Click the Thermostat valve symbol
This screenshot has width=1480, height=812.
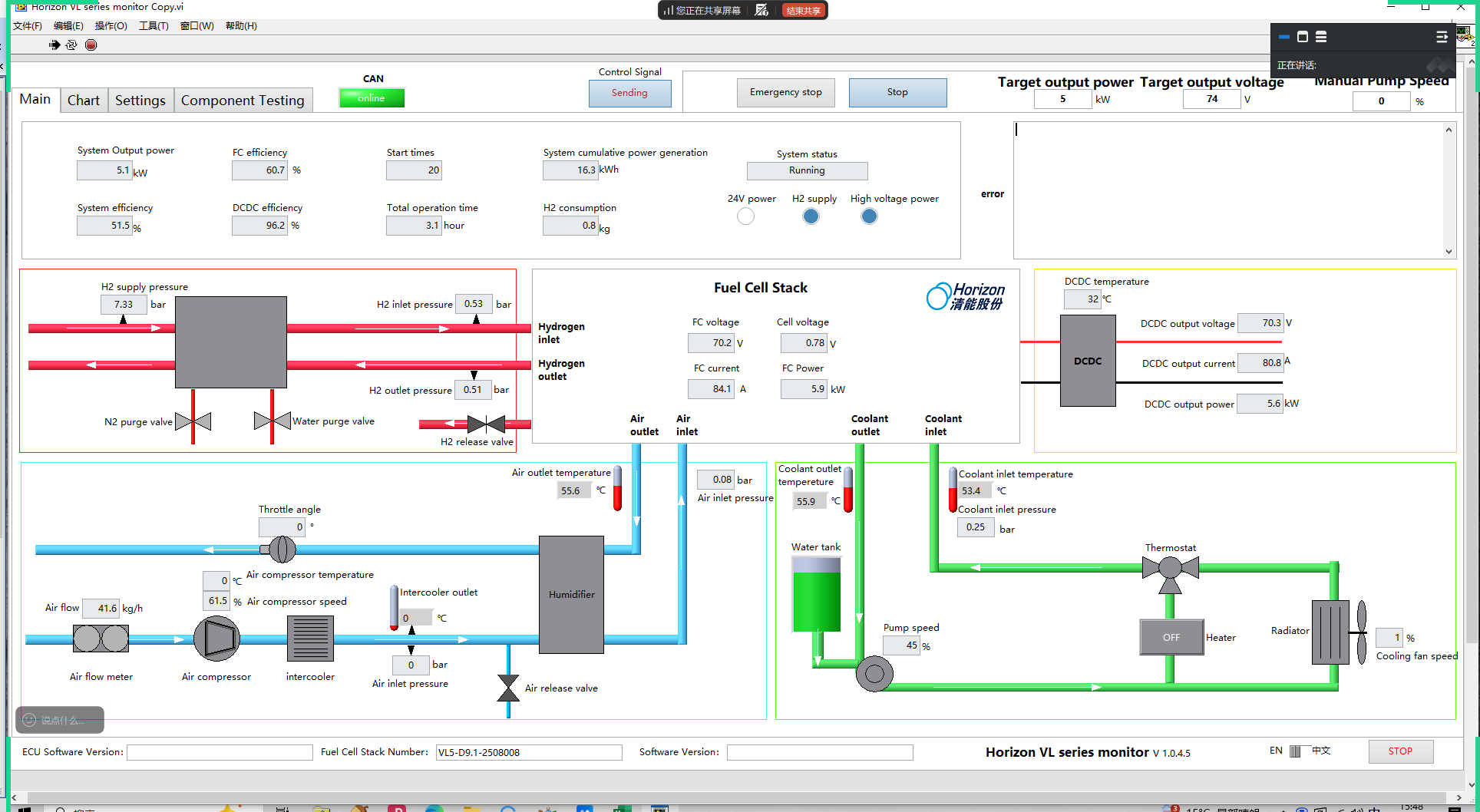point(1170,569)
